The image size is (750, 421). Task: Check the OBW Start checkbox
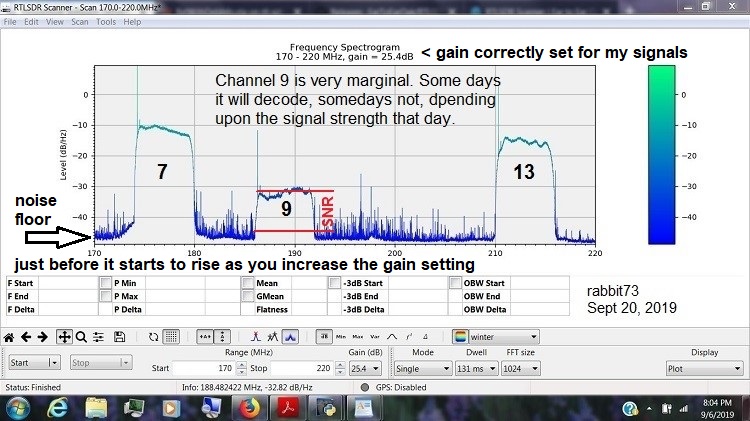pyautogui.click(x=456, y=283)
